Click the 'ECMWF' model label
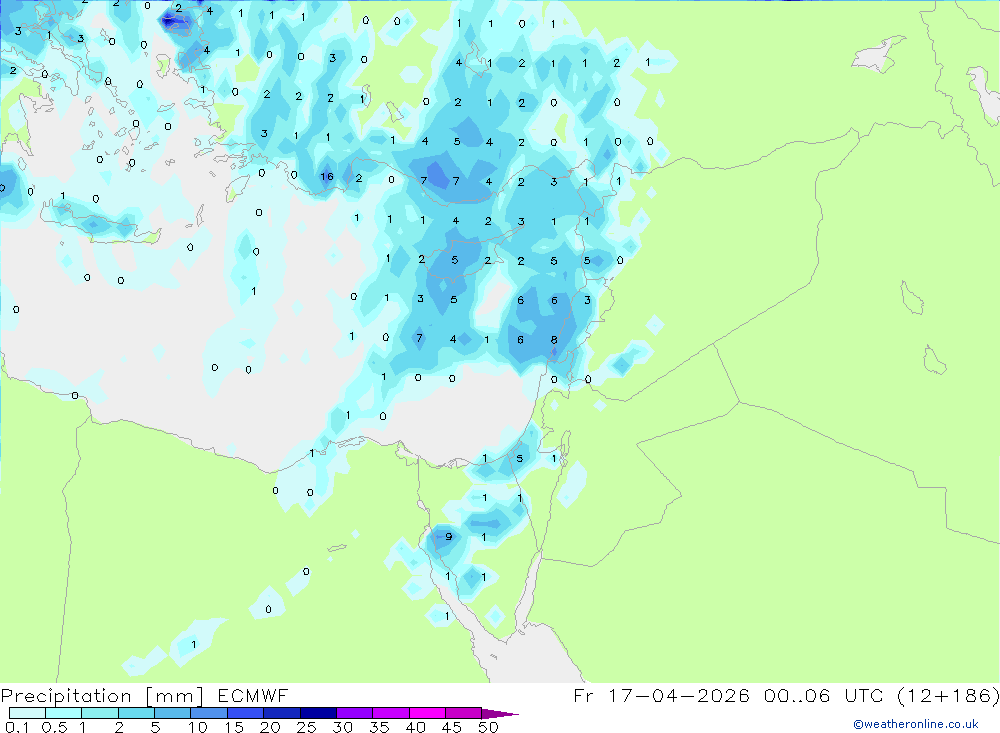1000x733 pixels. pyautogui.click(x=253, y=696)
